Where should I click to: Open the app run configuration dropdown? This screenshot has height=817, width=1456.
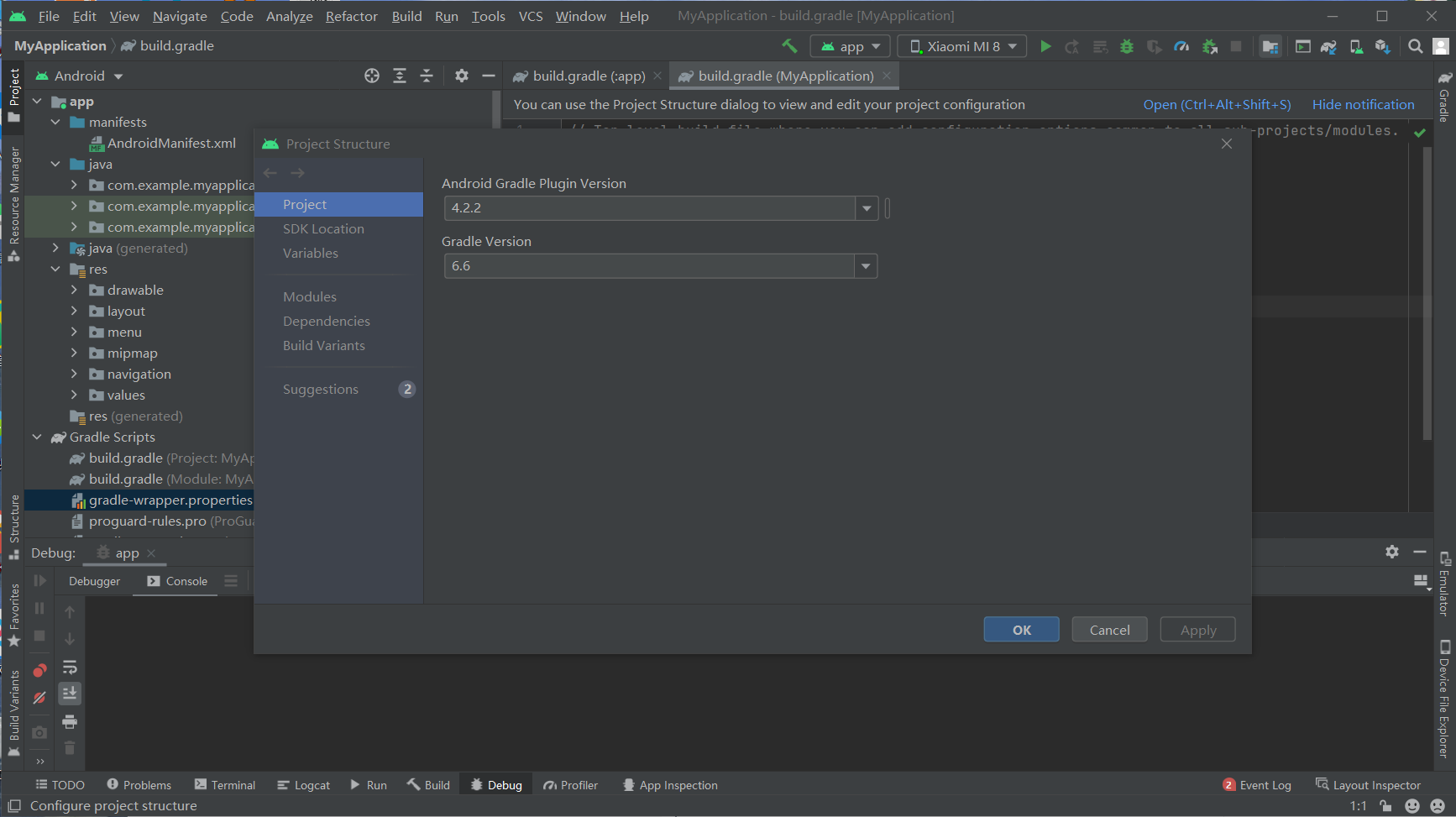tap(850, 46)
